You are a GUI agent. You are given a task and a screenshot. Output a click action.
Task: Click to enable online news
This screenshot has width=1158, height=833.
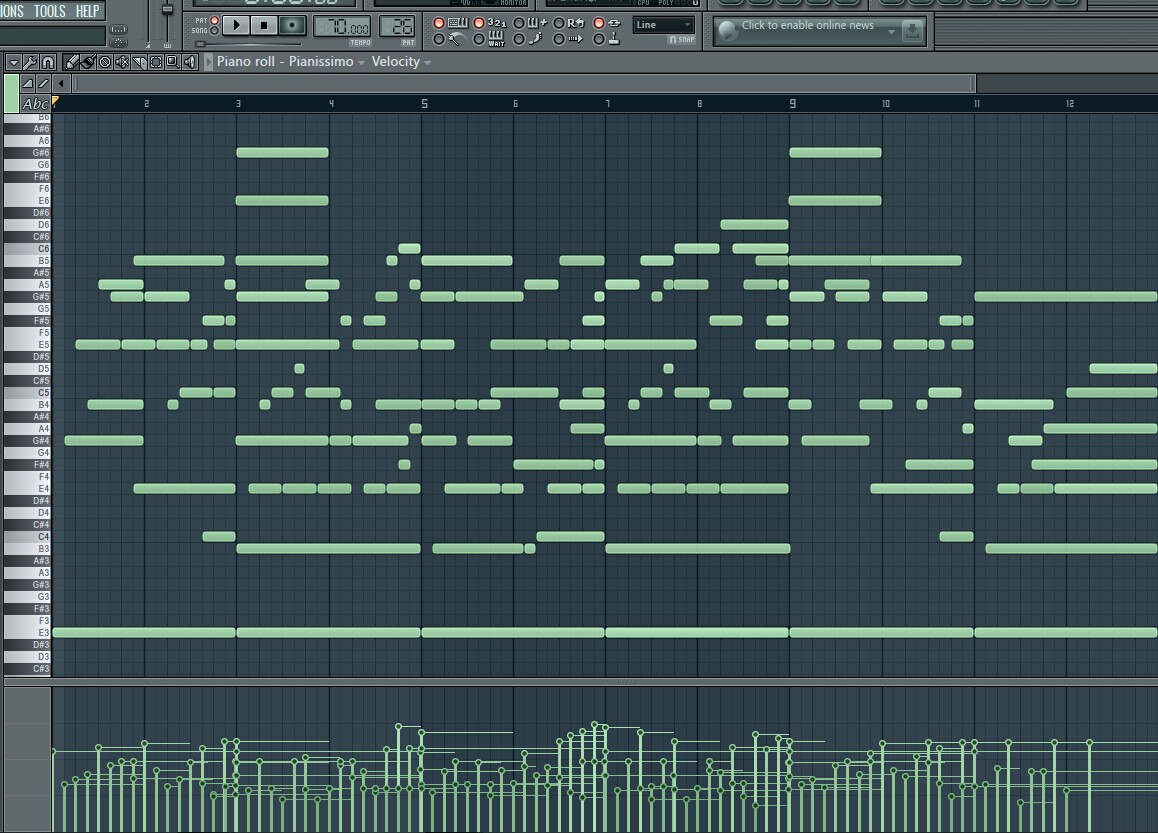click(807, 25)
